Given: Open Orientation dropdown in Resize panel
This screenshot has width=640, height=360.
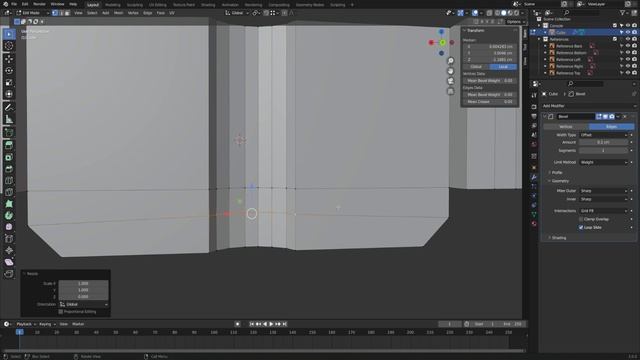Looking at the screenshot, I should point(84,304).
